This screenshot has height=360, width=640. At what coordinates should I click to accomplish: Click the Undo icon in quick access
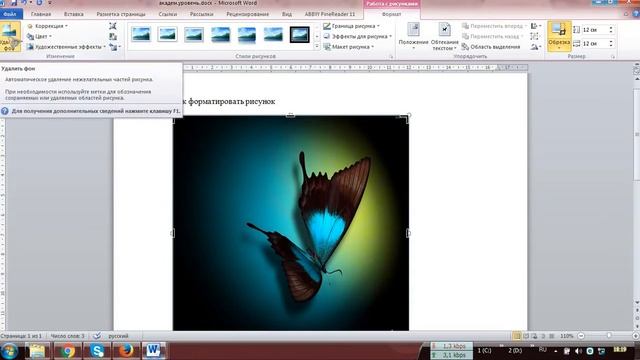pyautogui.click(x=24, y=2)
